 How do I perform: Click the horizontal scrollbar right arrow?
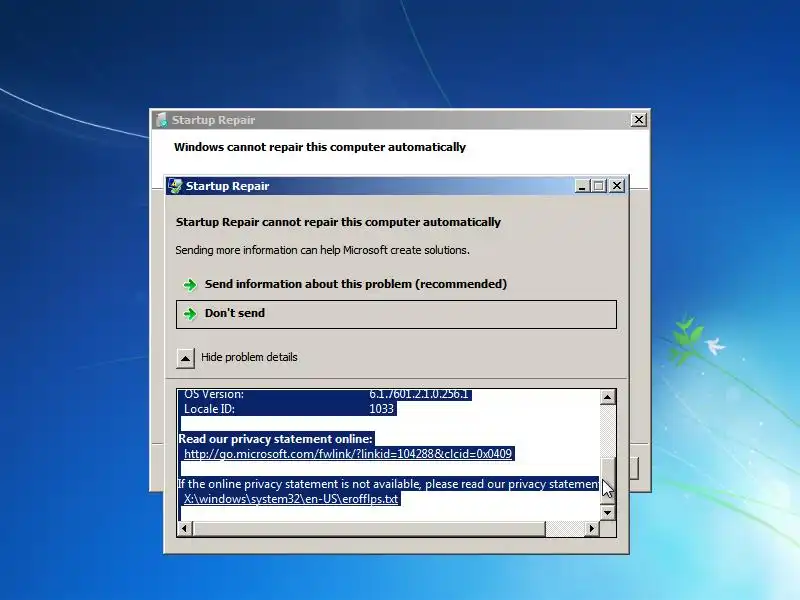point(592,529)
